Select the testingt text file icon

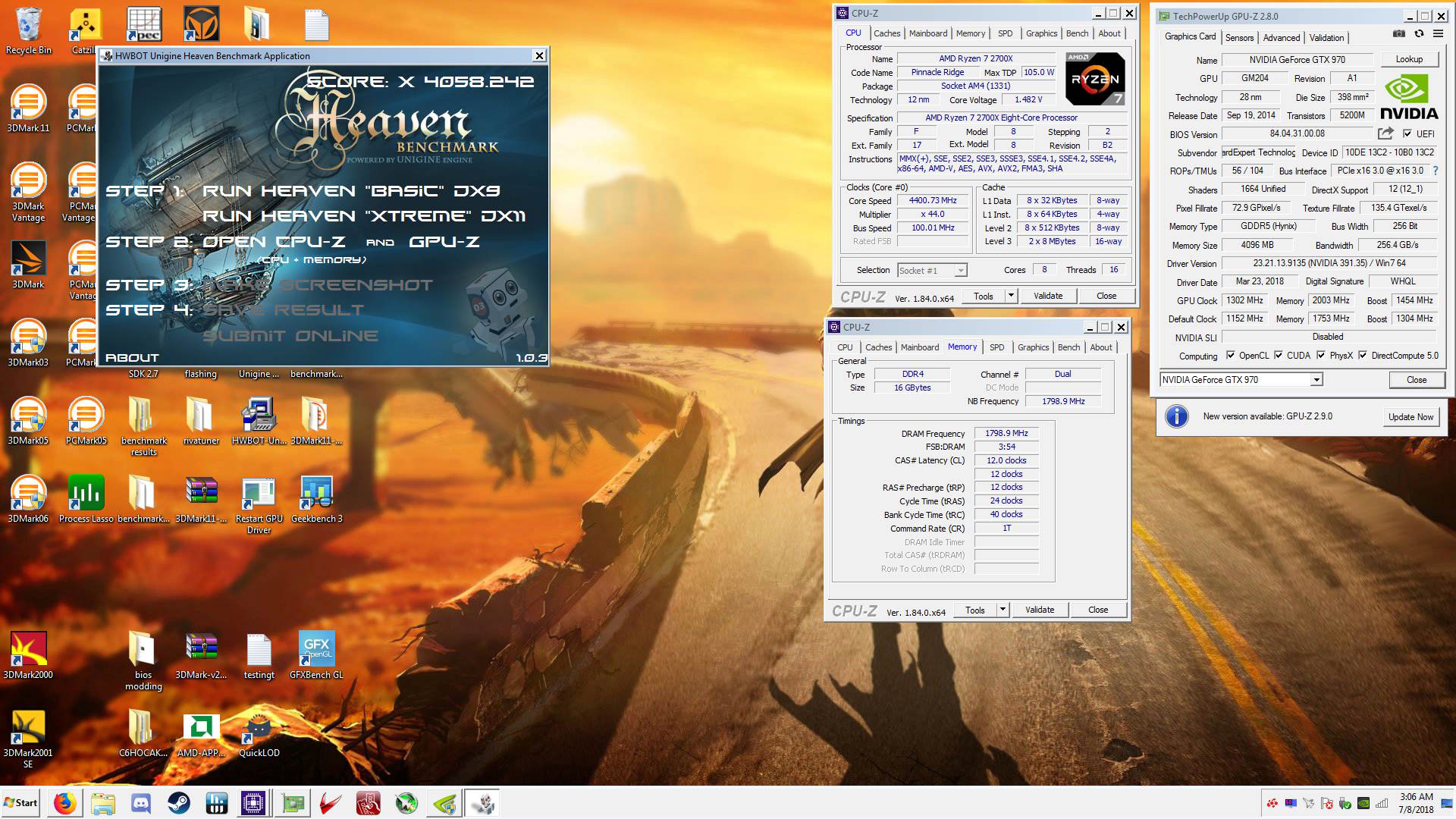coord(259,655)
